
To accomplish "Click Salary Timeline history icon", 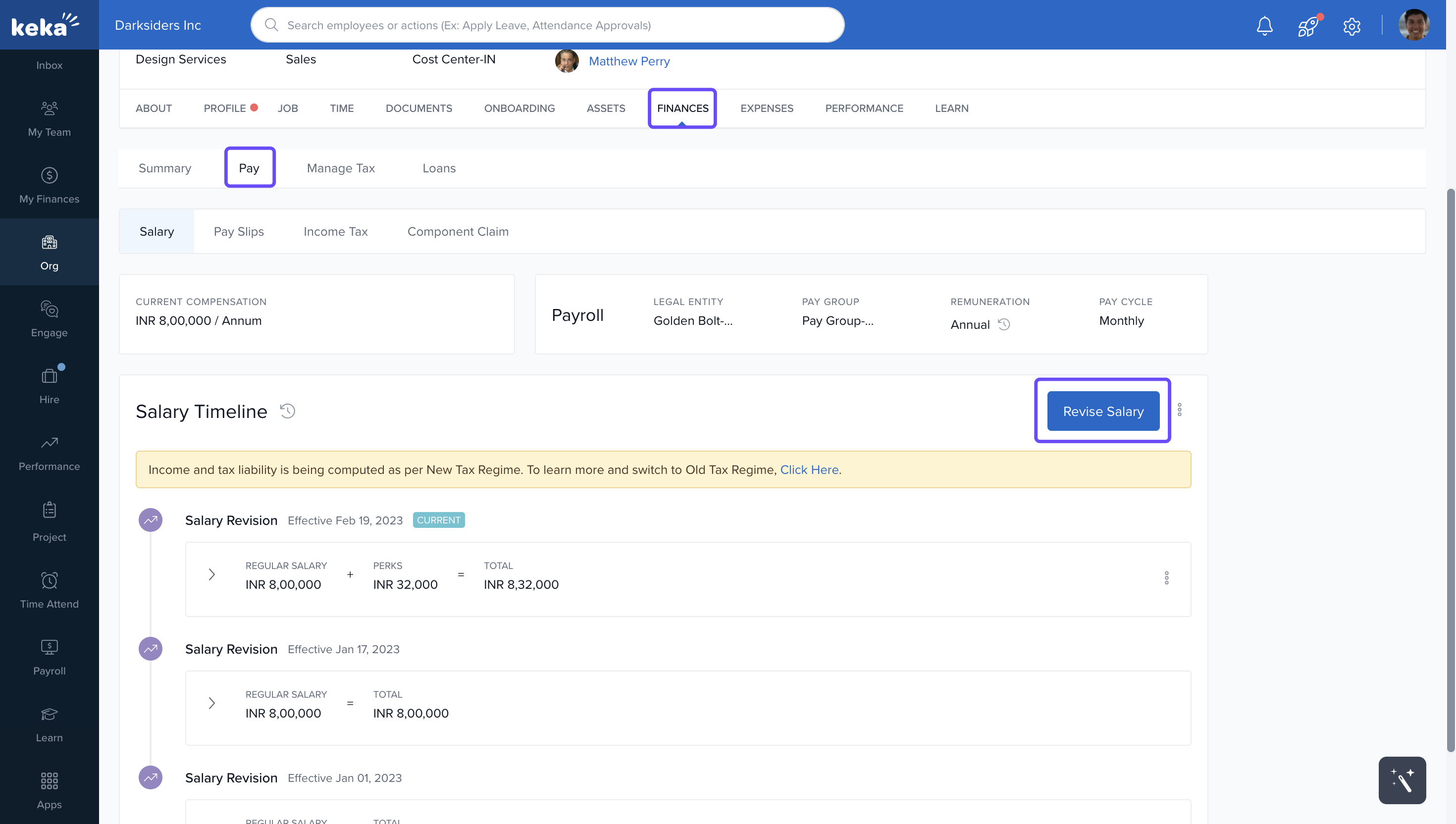I will tap(287, 411).
